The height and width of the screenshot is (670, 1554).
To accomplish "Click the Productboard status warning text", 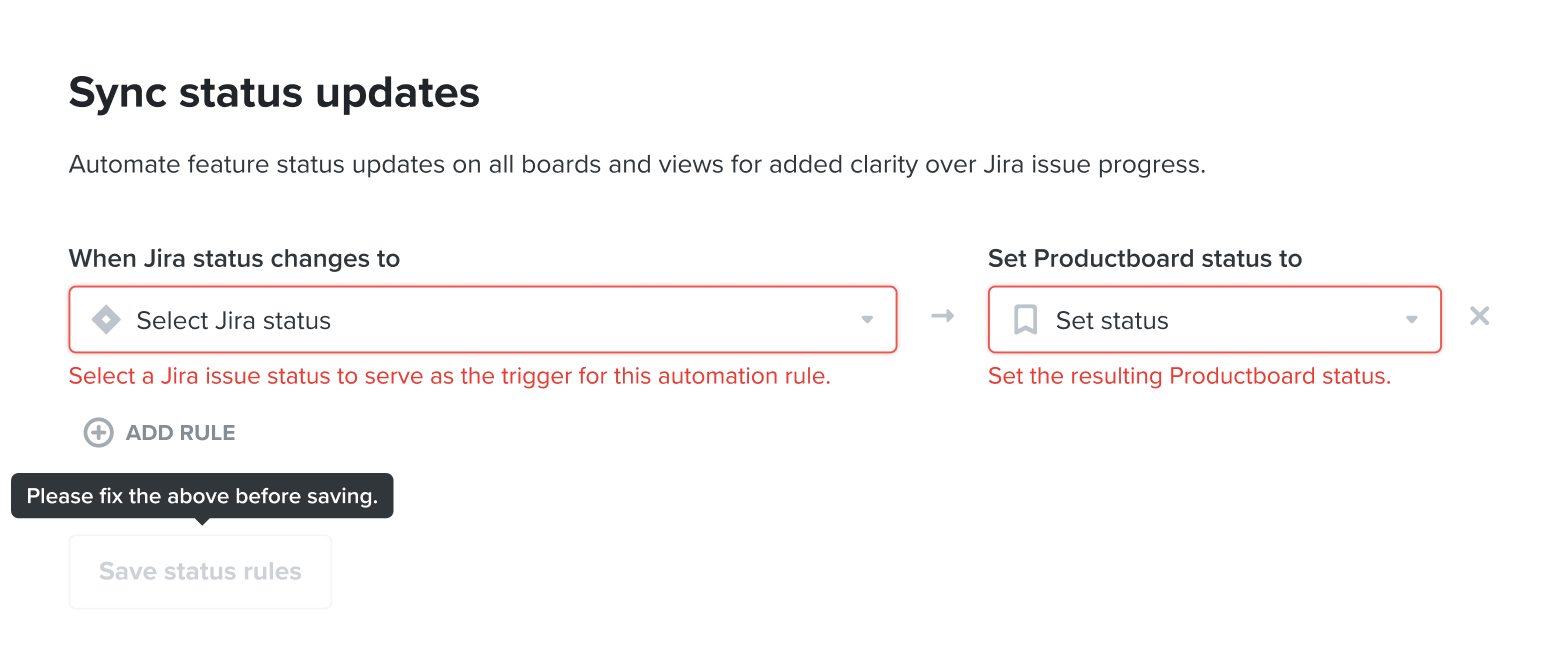I will pyautogui.click(x=1190, y=375).
